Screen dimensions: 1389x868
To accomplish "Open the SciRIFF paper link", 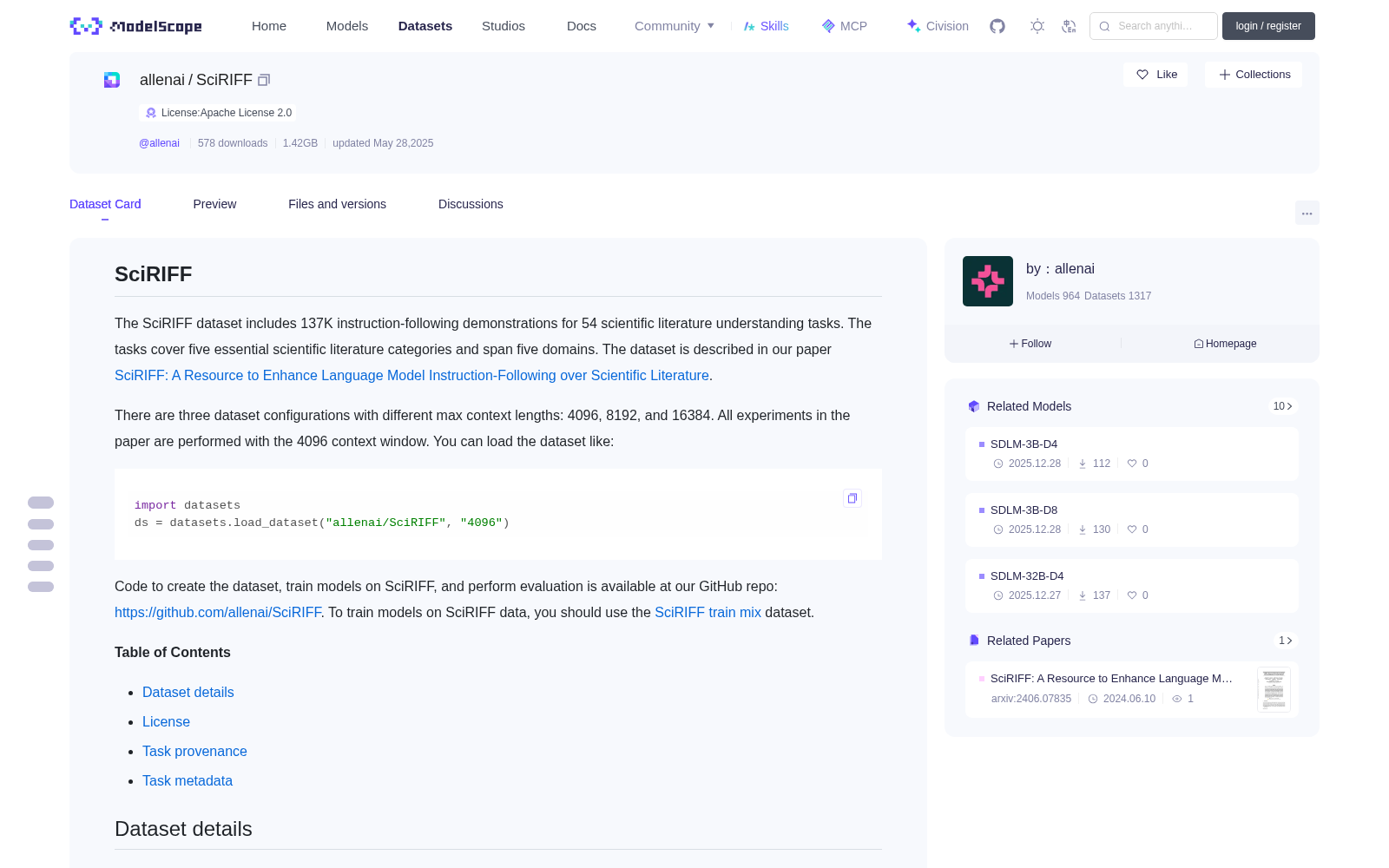I will (x=411, y=375).
